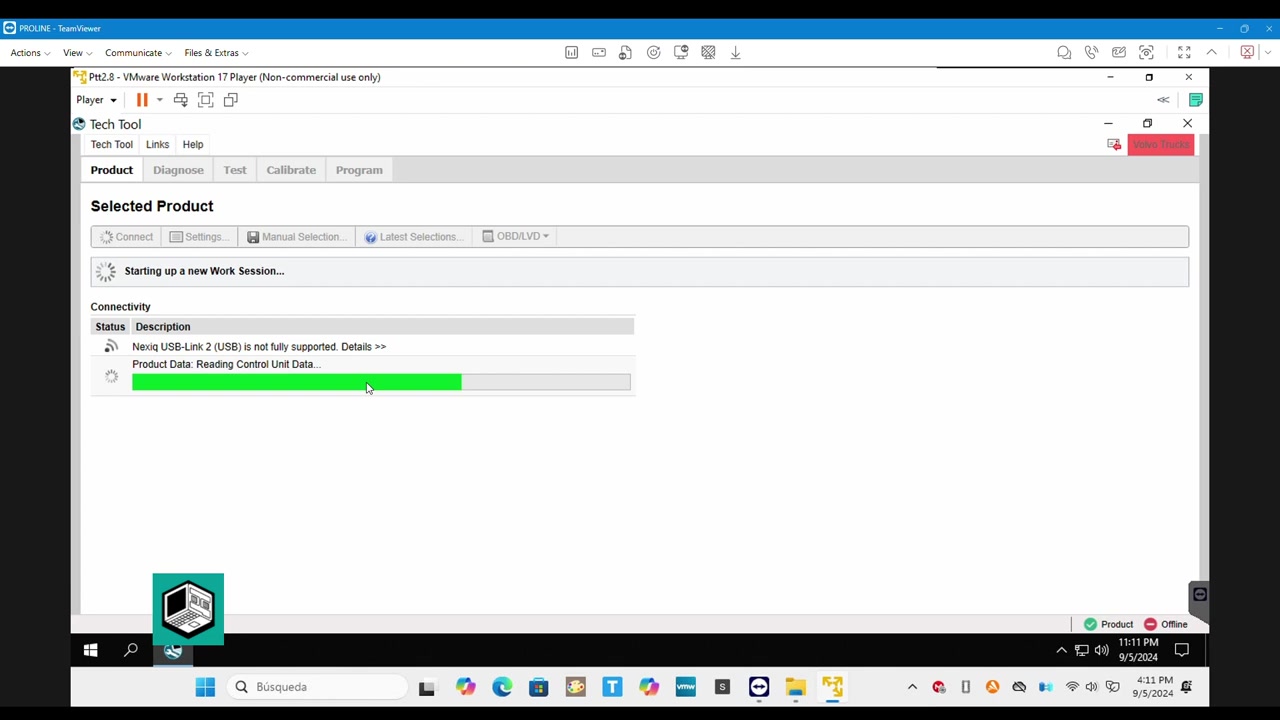Viewport: 1280px width, 720px height.
Task: Open Microsoft Edge from host taskbar
Action: coord(502,687)
